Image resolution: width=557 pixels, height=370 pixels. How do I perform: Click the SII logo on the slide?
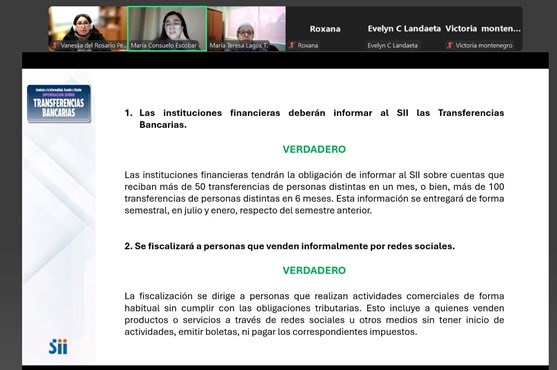58,347
